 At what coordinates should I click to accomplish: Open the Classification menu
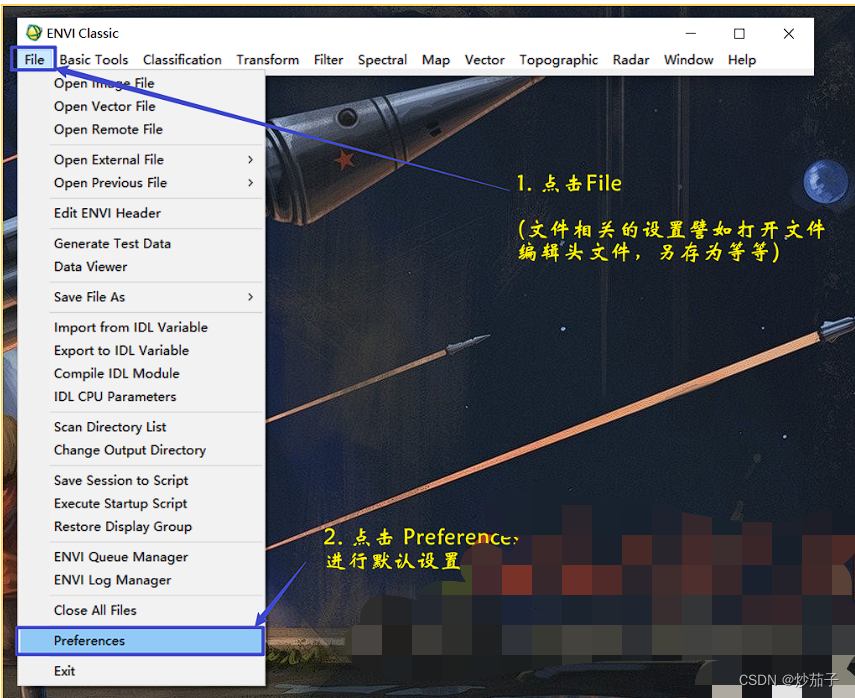(182, 59)
